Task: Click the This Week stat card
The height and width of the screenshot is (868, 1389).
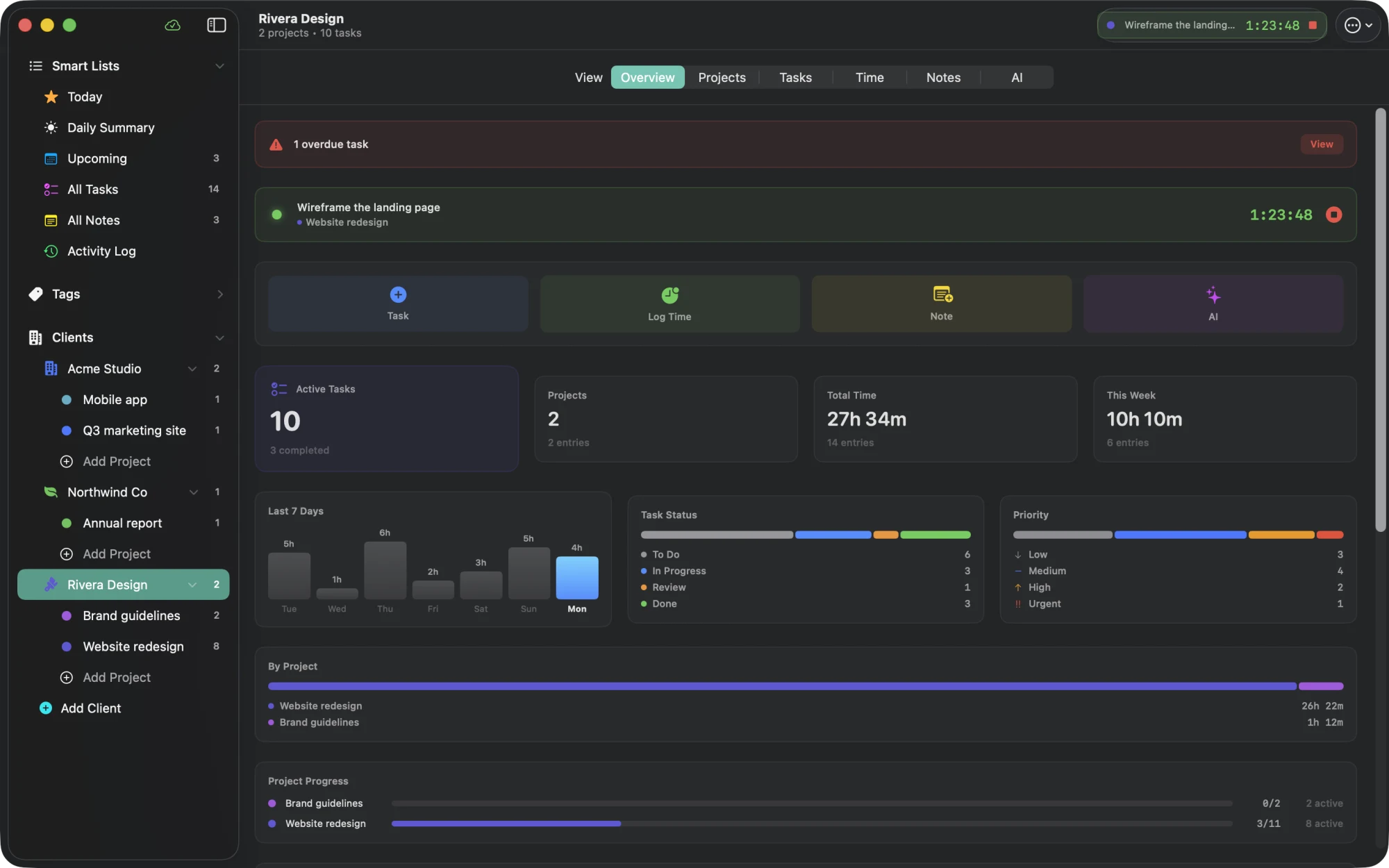Action: [1224, 419]
